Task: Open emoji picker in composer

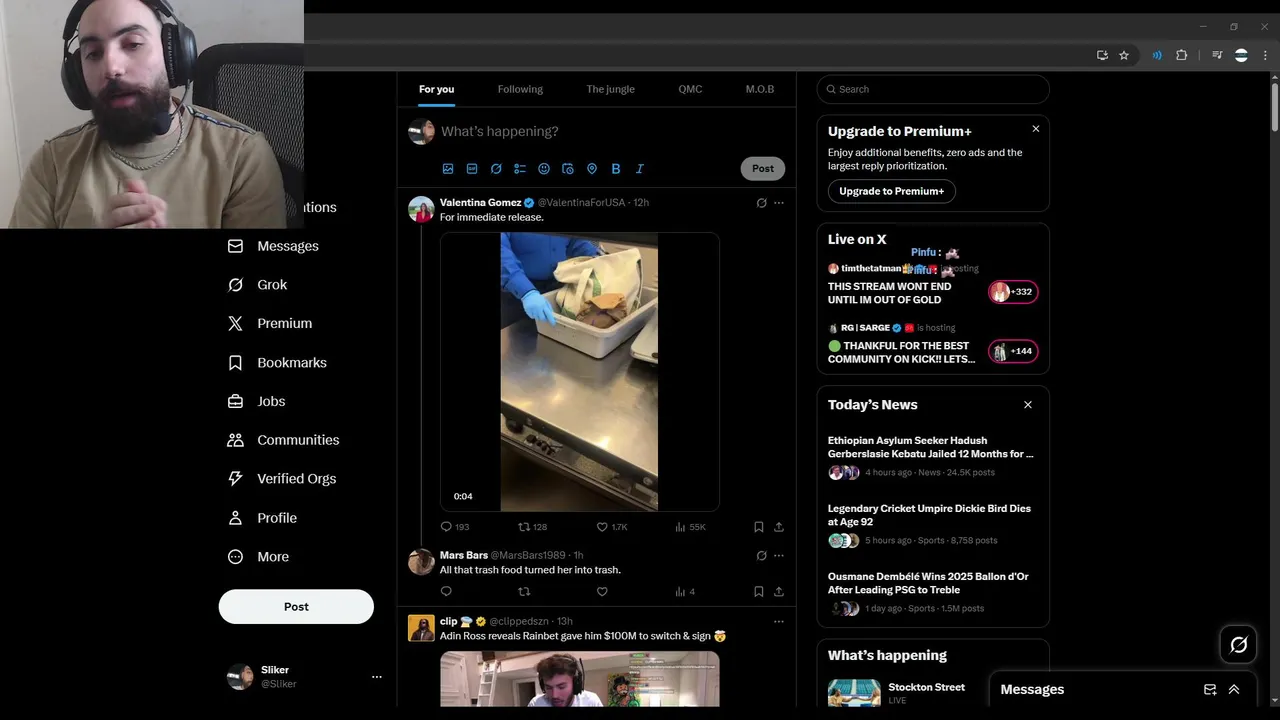Action: (x=544, y=169)
